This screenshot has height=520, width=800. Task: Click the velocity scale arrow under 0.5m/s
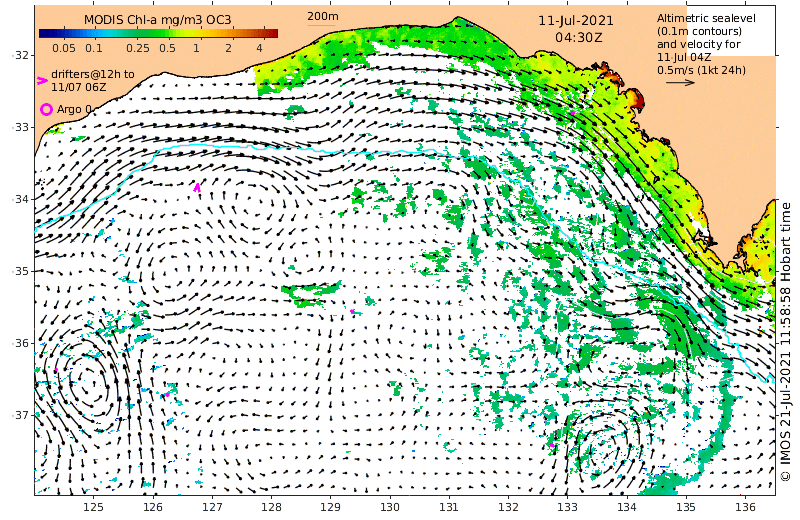pyautogui.click(x=681, y=82)
